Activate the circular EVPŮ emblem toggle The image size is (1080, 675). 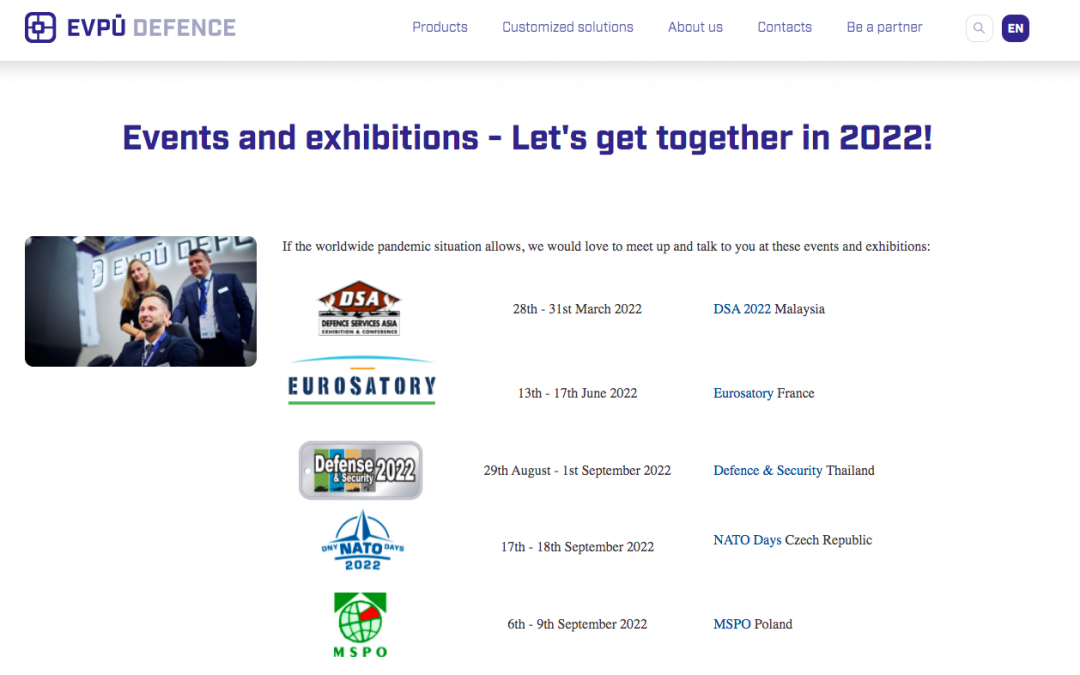coord(40,27)
